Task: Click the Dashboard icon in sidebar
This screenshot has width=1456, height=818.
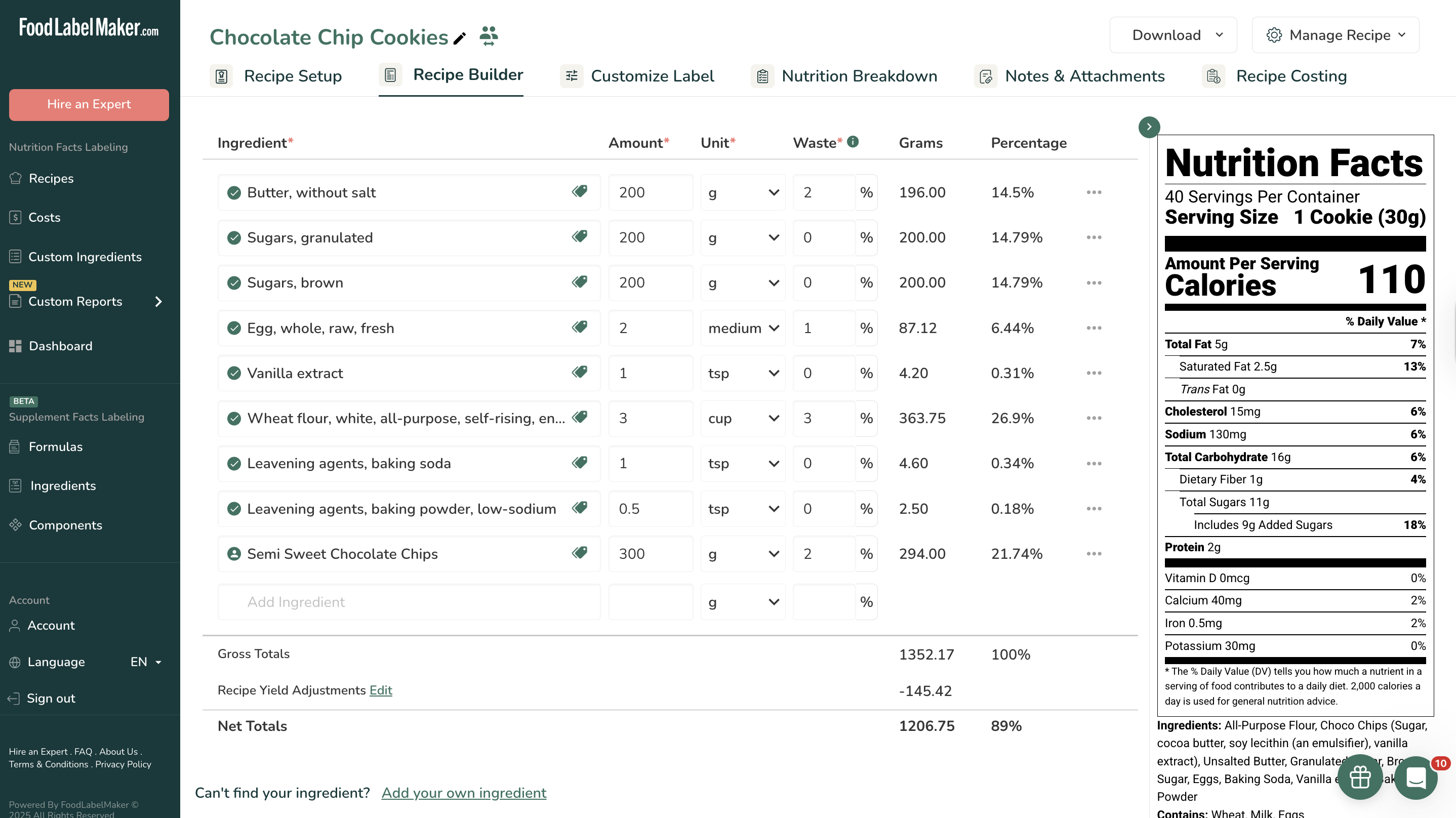Action: [15, 346]
